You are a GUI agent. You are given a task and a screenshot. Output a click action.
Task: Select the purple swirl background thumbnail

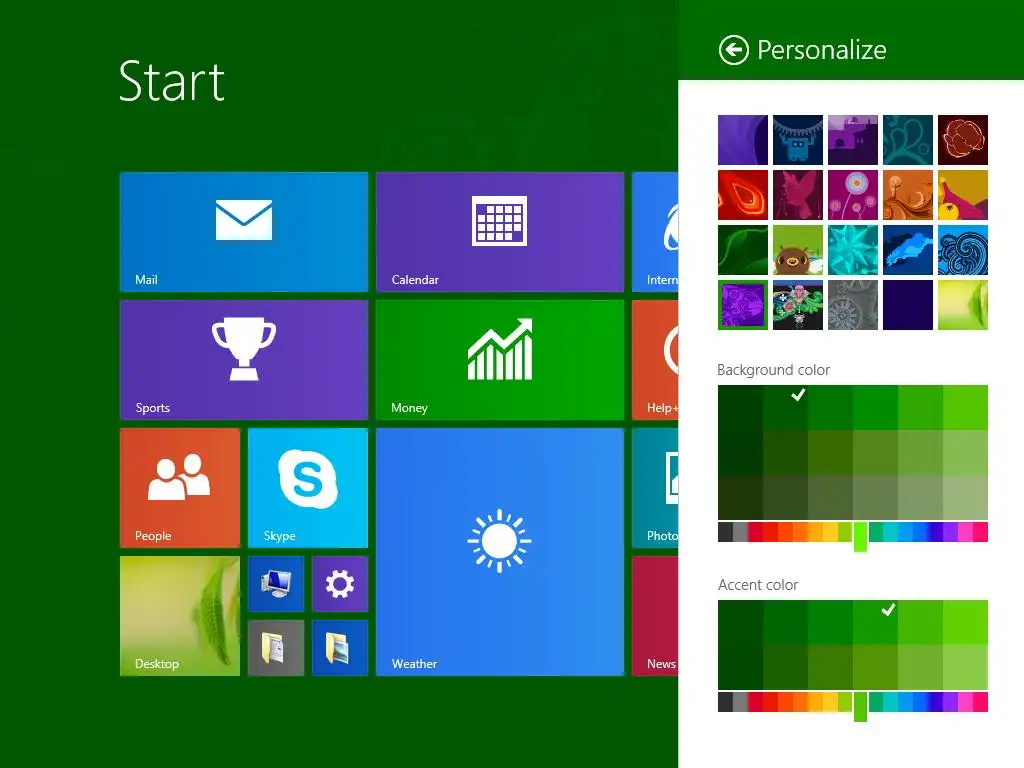743,140
